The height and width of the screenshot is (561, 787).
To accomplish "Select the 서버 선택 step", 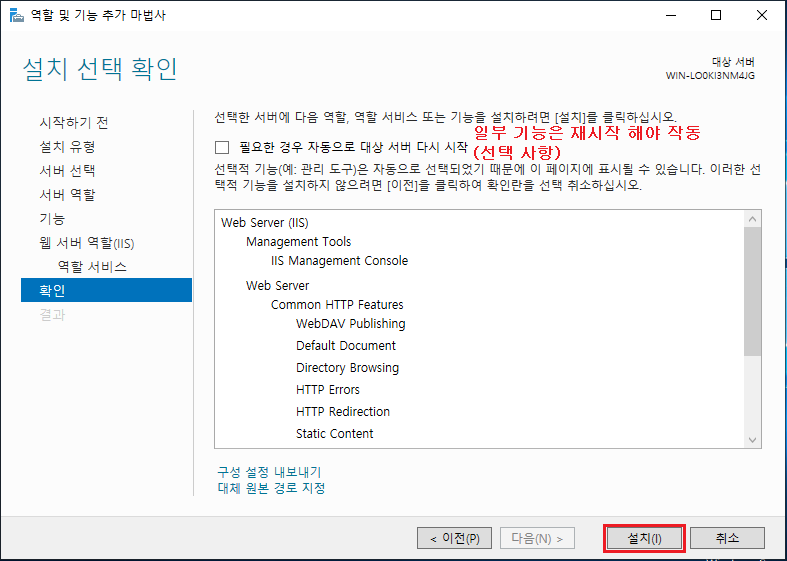I will pos(67,171).
